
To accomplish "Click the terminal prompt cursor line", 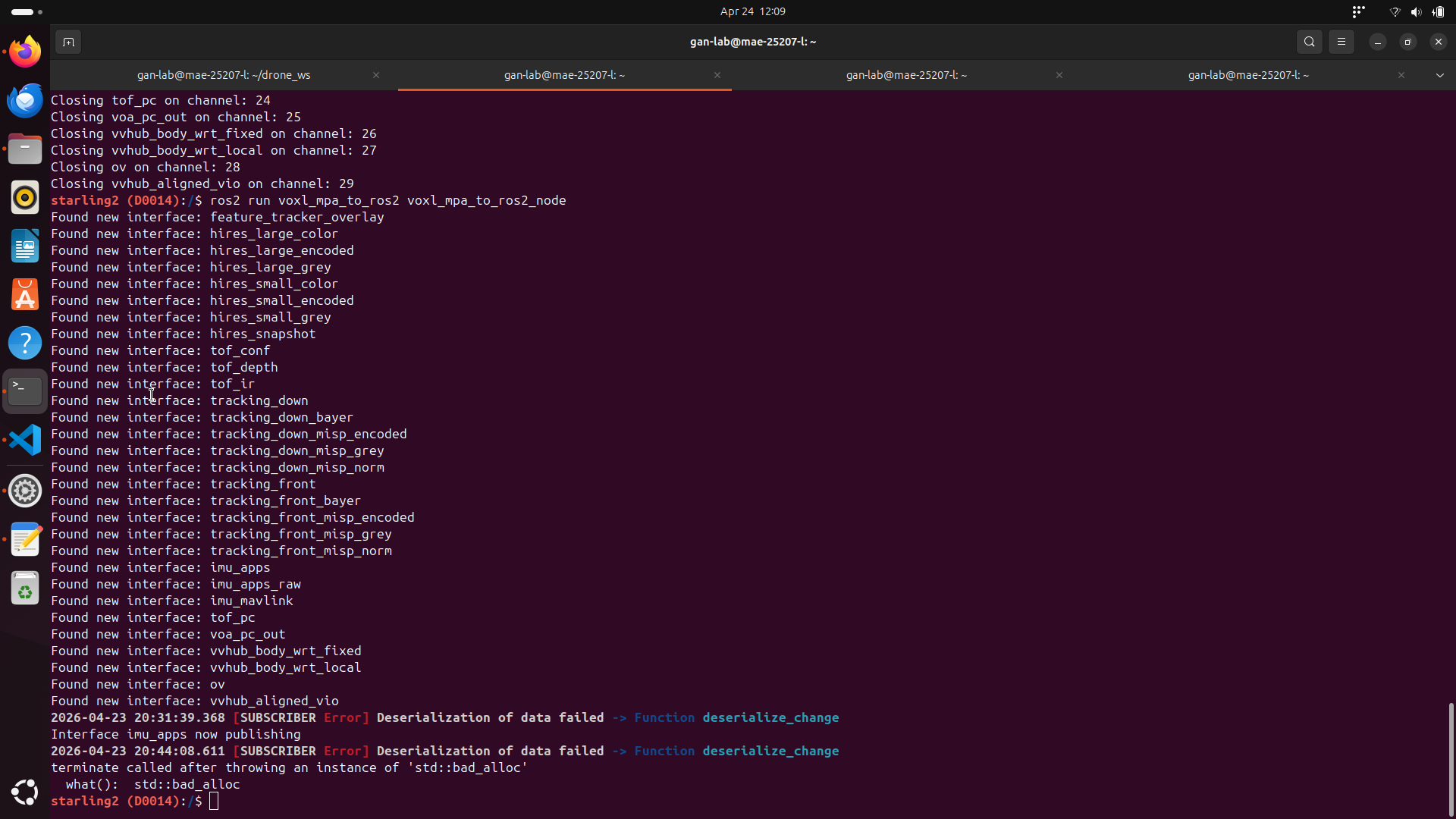I will 135,801.
